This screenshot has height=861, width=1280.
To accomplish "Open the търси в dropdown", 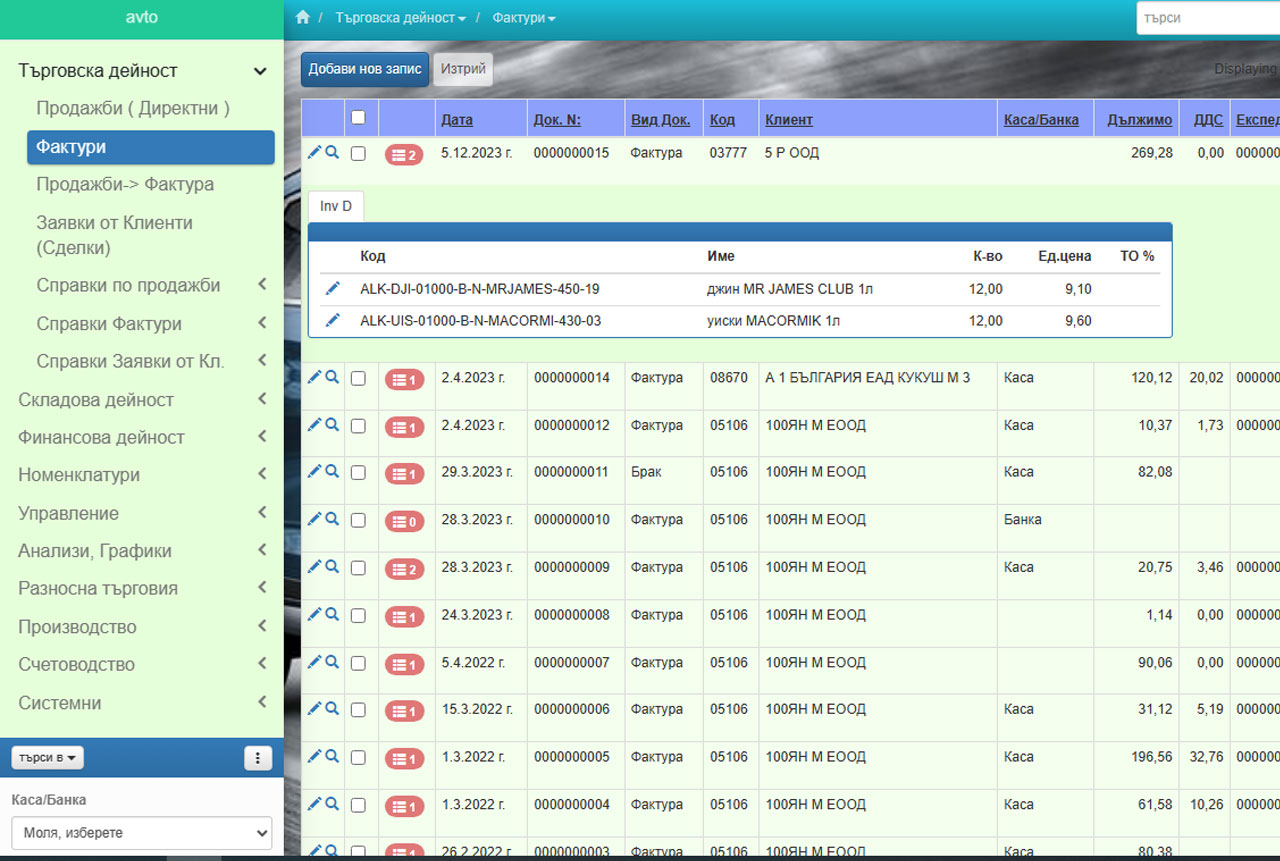I will pyautogui.click(x=48, y=758).
